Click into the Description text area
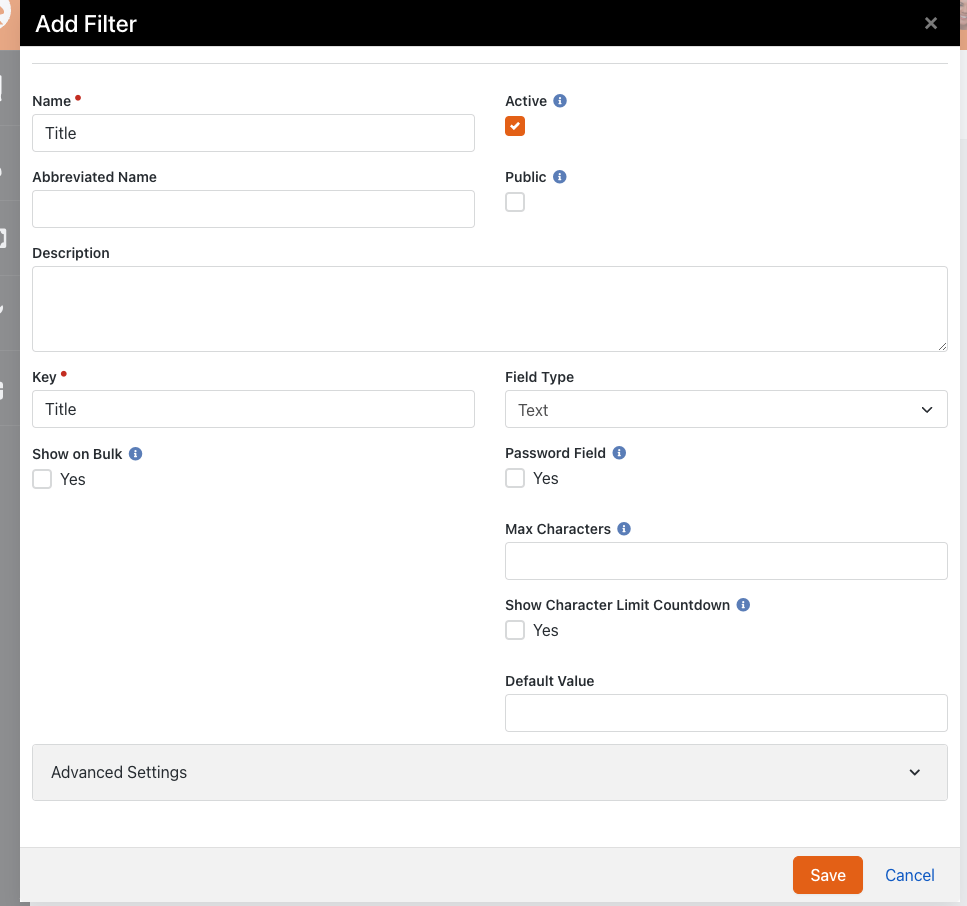 tap(490, 309)
